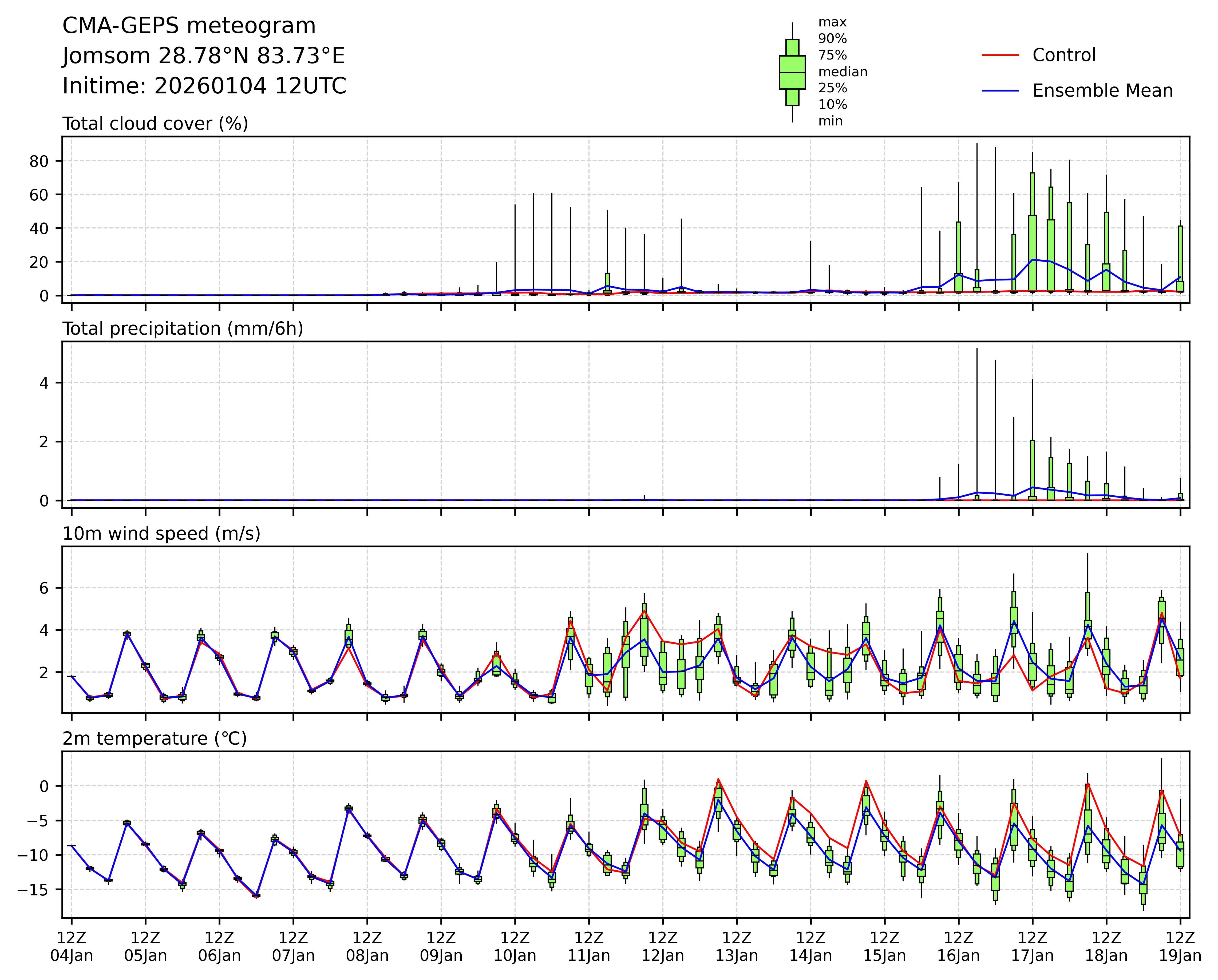This screenshot has height=980, width=1218.
Task: Click the 'Total precipitation (mm/6h)' panel title
Action: click(183, 329)
